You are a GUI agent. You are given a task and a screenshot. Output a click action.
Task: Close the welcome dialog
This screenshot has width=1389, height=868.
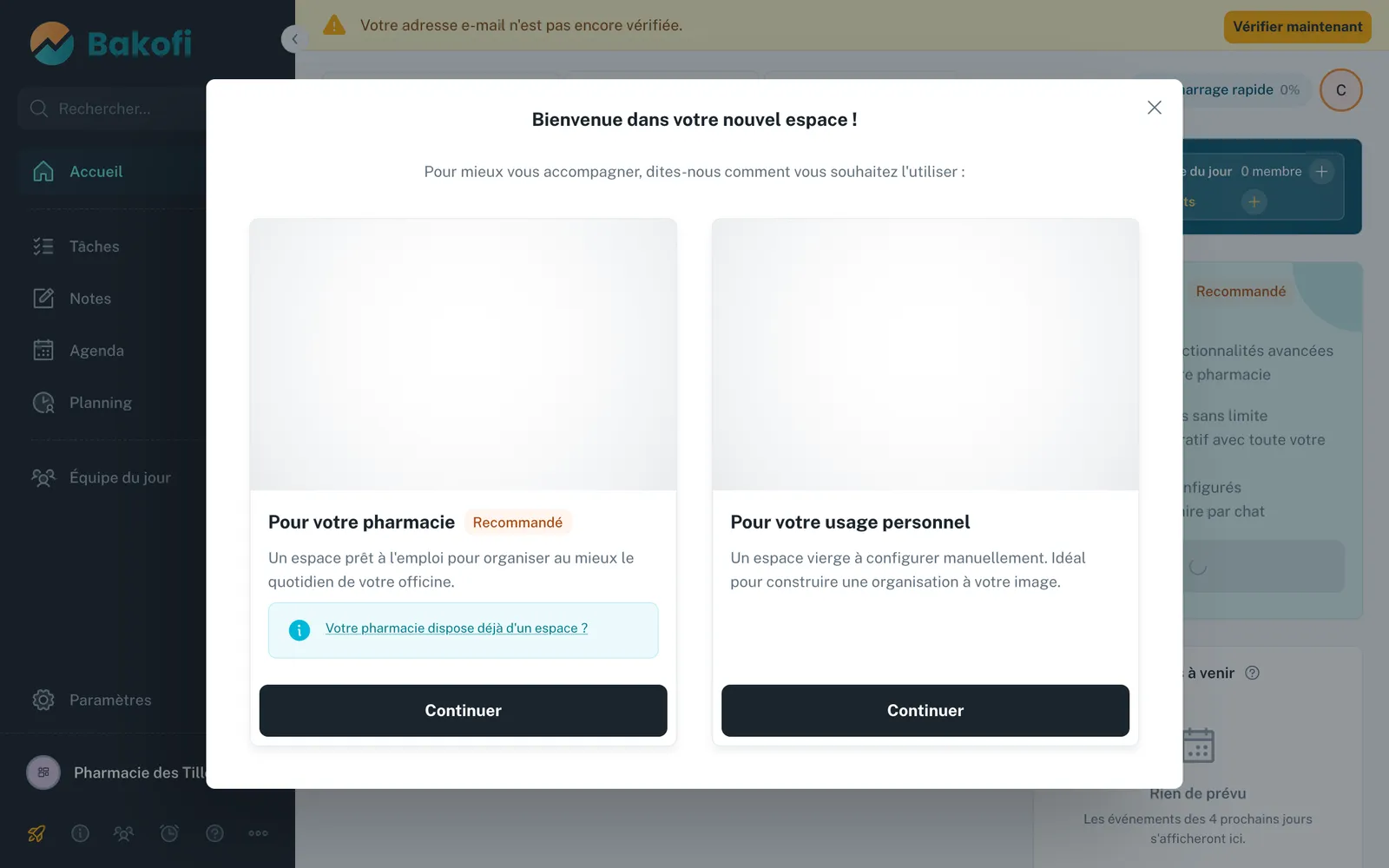[x=1154, y=108]
